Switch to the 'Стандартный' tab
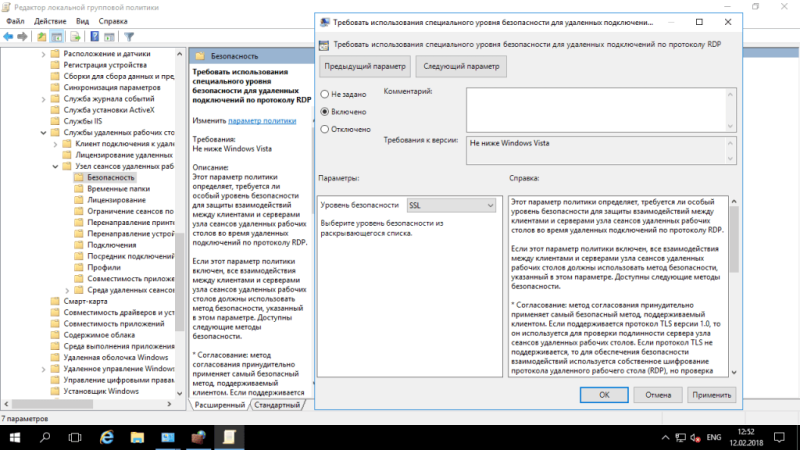Image resolution: width=800 pixels, height=450 pixels. tap(277, 405)
